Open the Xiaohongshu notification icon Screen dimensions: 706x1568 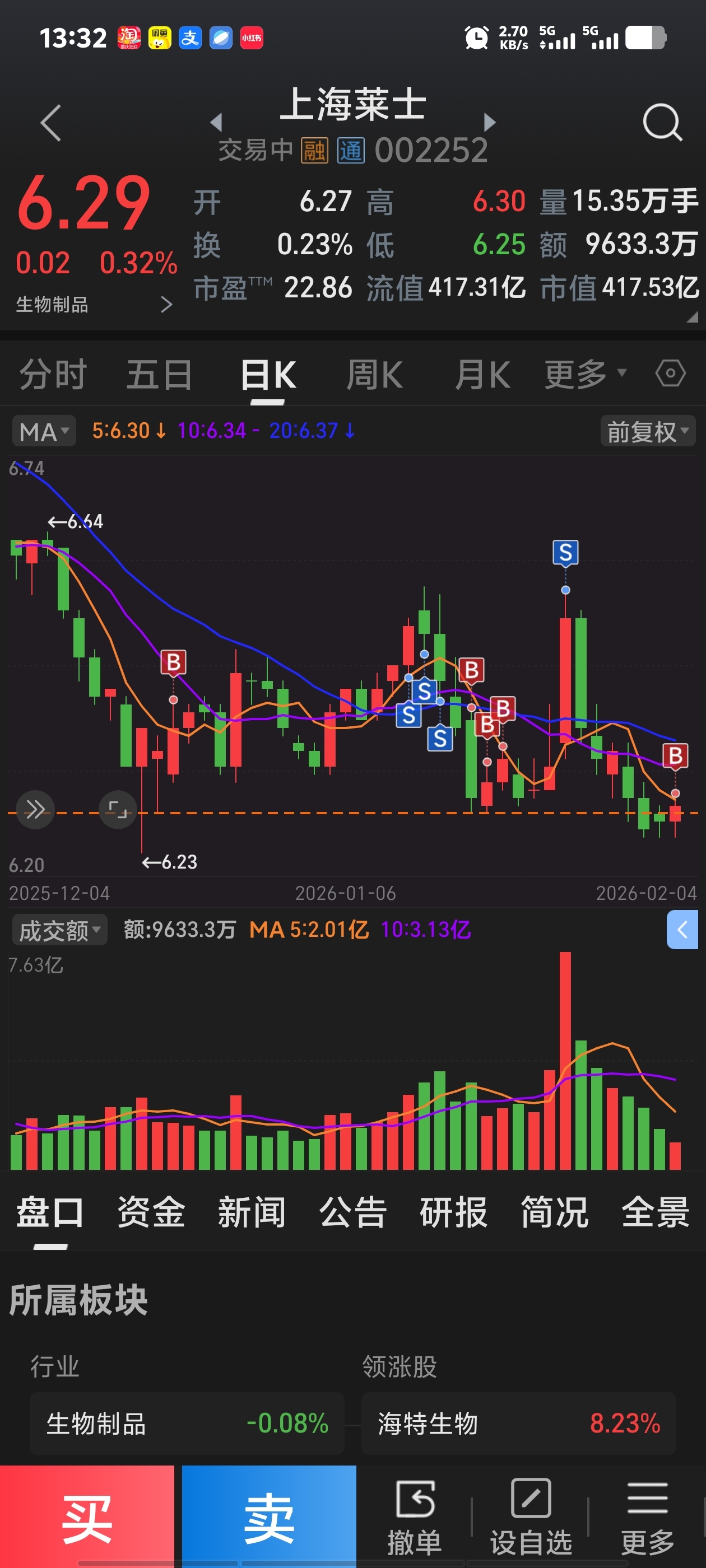point(252,38)
